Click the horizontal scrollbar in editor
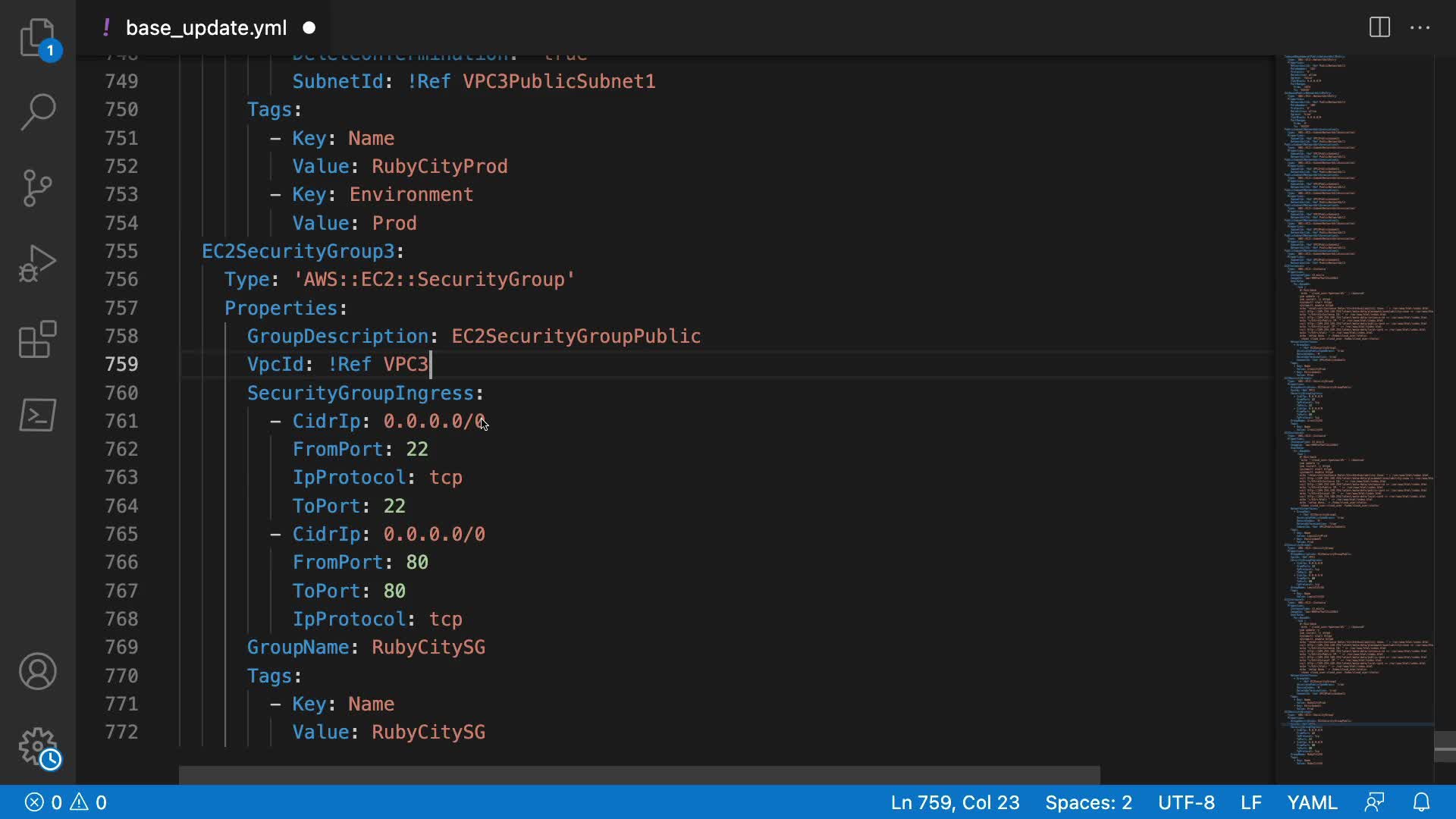Screen dimensions: 1456x819 click(x=639, y=774)
